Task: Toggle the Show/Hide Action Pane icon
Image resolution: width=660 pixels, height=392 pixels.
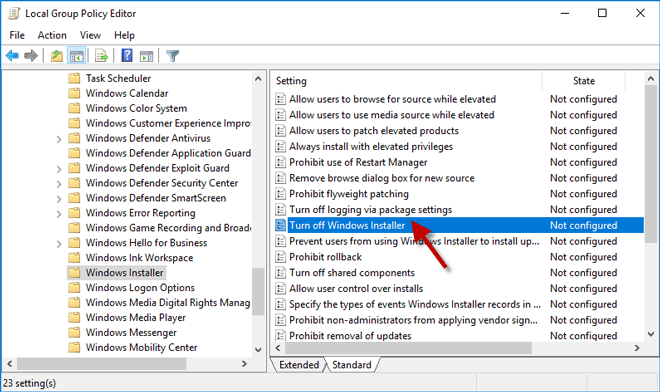Action: click(146, 56)
